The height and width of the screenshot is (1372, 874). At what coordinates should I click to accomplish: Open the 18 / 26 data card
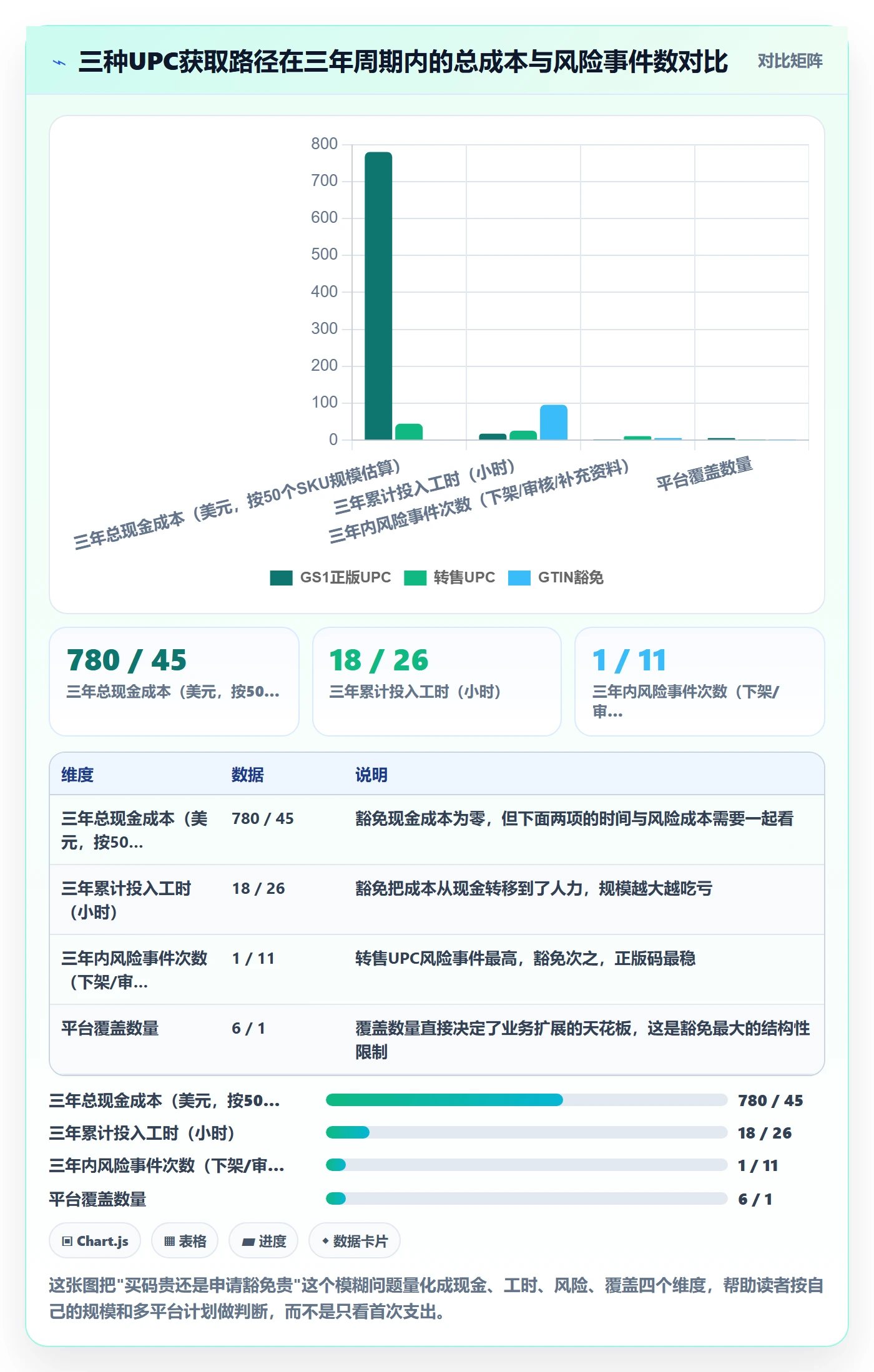[x=437, y=682]
